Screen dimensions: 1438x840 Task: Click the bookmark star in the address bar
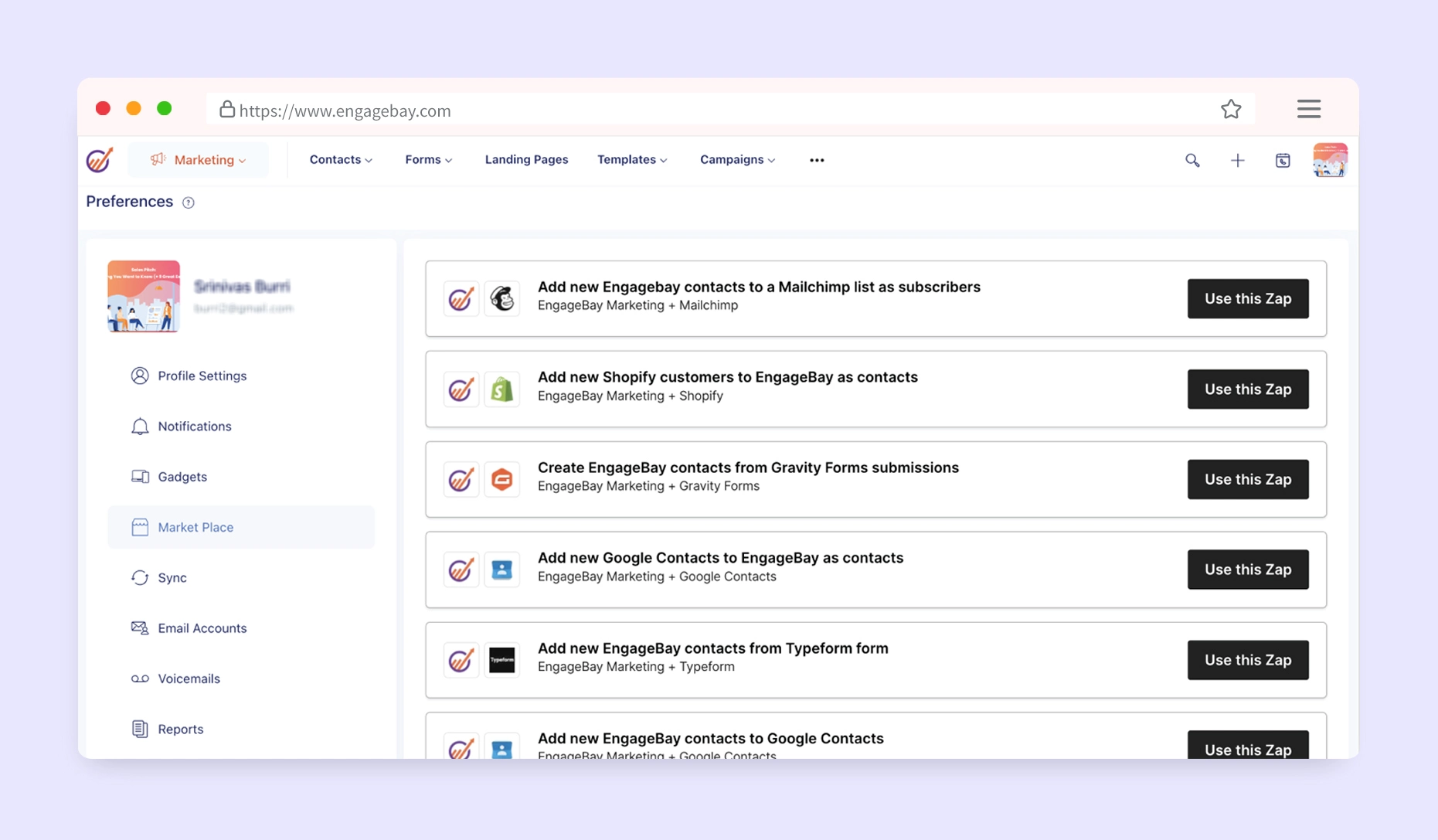1231,109
